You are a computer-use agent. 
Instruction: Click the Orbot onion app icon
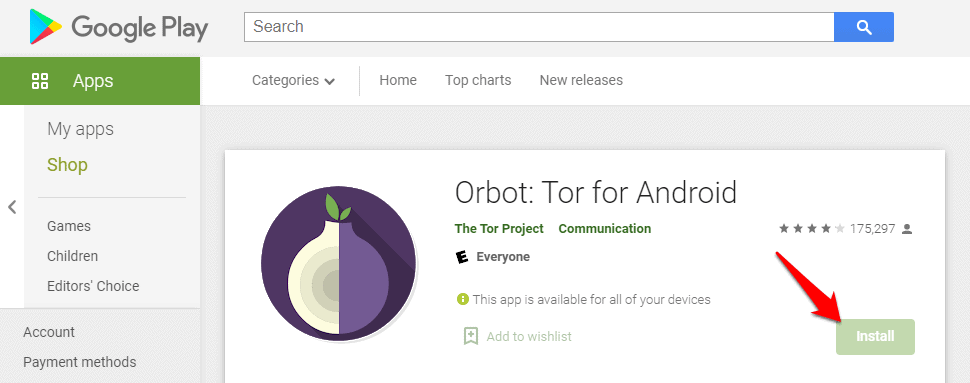coord(339,264)
